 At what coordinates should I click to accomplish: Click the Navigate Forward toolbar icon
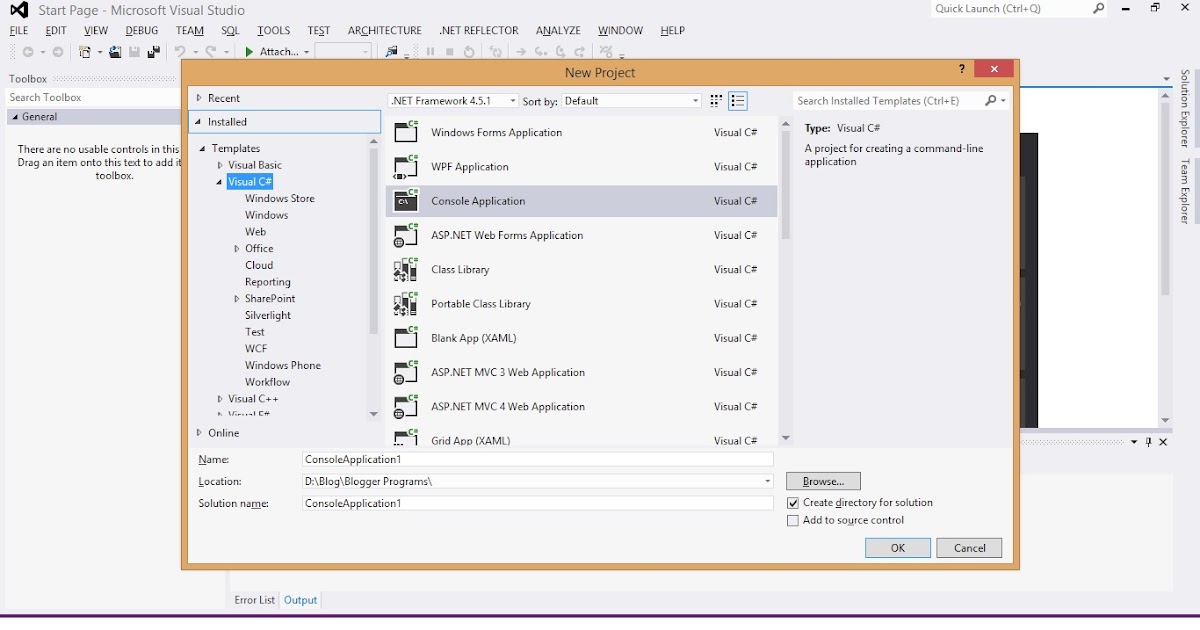click(58, 52)
